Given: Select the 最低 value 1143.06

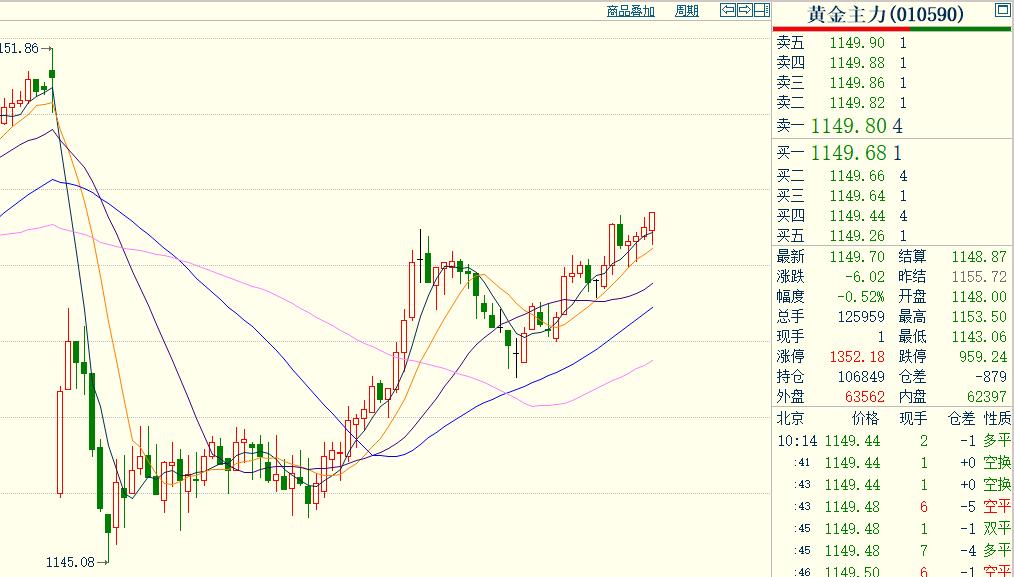Looking at the screenshot, I should click(985, 336).
